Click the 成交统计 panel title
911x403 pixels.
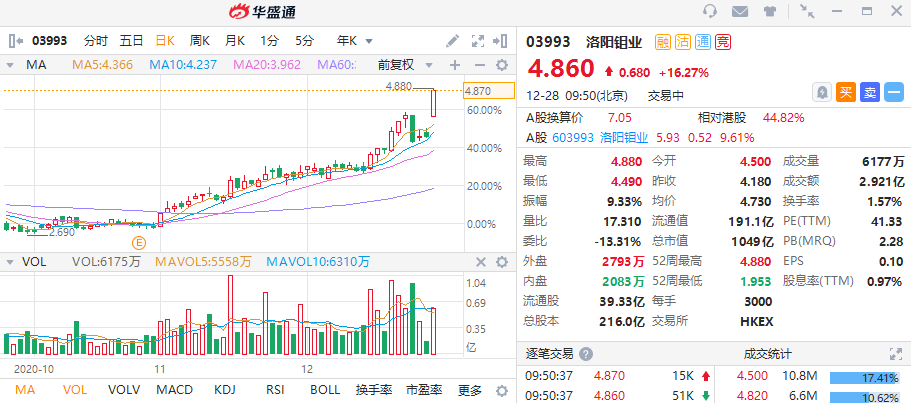tap(767, 354)
